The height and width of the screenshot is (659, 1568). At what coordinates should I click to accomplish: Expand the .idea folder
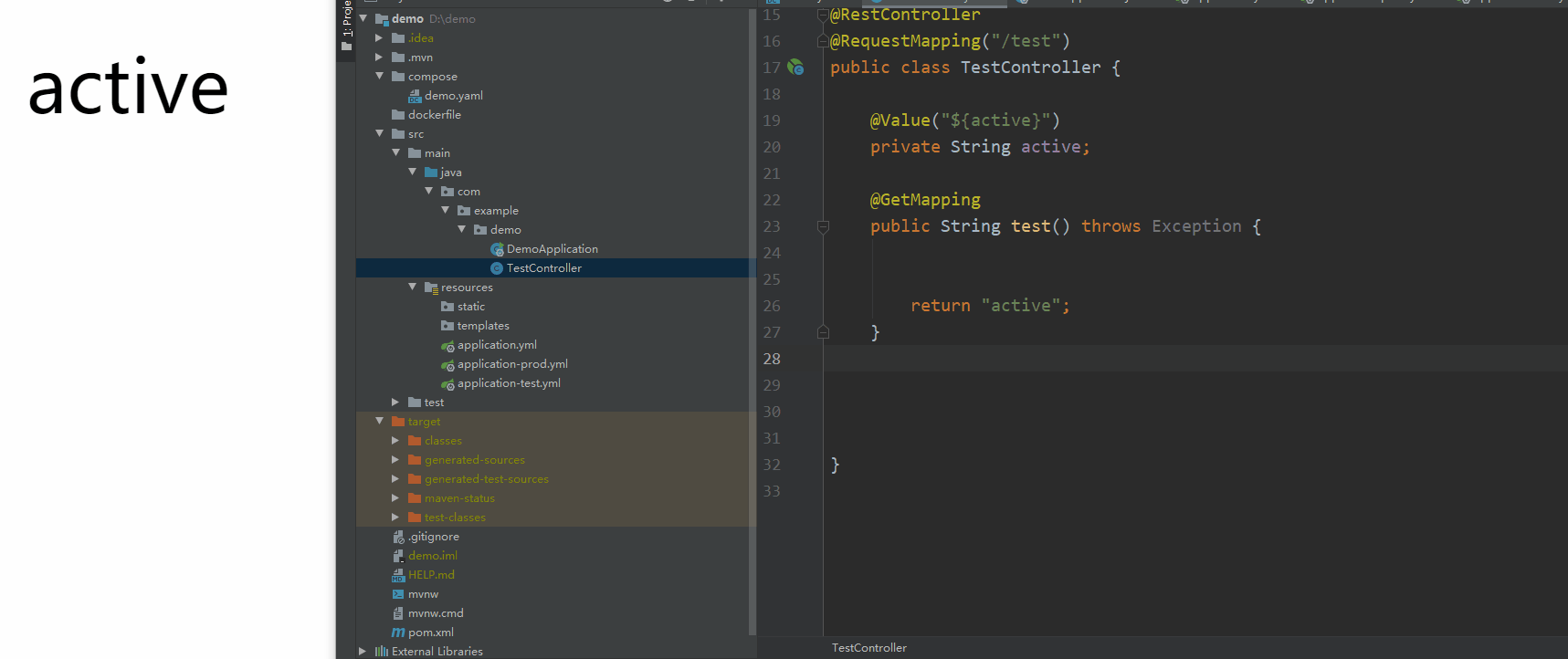click(x=379, y=38)
